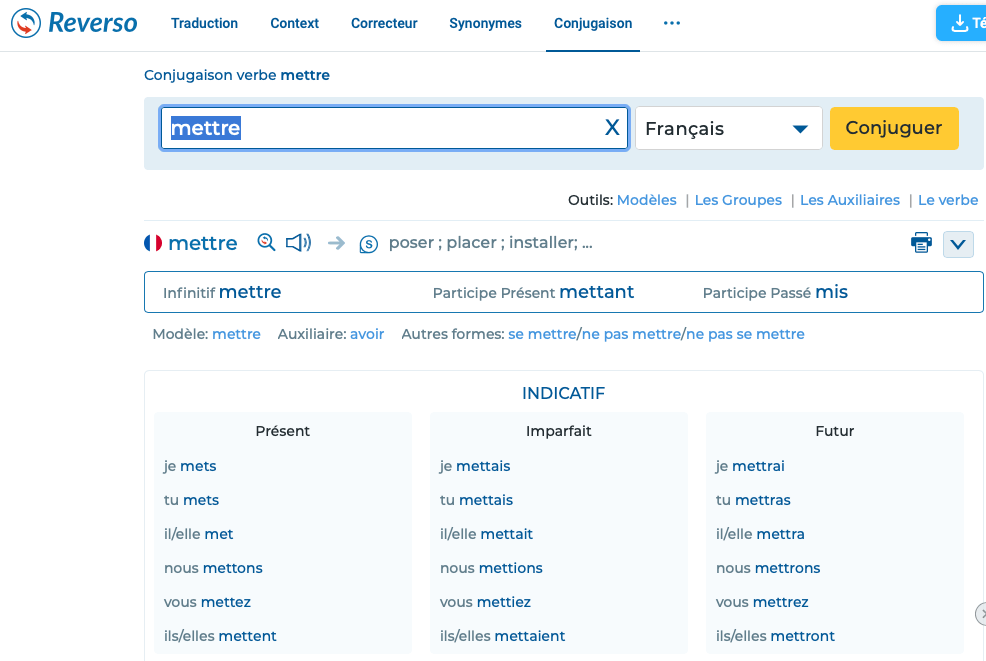Click the arrow icon before synonyms

(336, 243)
